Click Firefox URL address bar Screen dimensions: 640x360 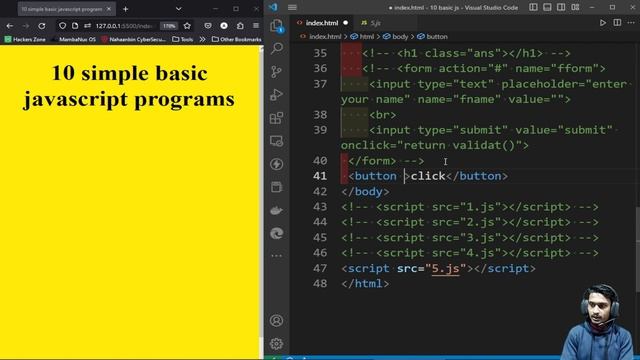(x=125, y=26)
